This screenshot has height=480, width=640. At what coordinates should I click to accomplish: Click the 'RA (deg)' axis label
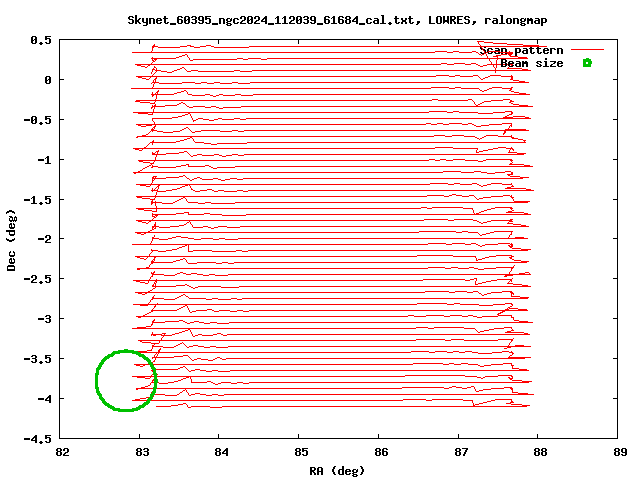(337, 471)
